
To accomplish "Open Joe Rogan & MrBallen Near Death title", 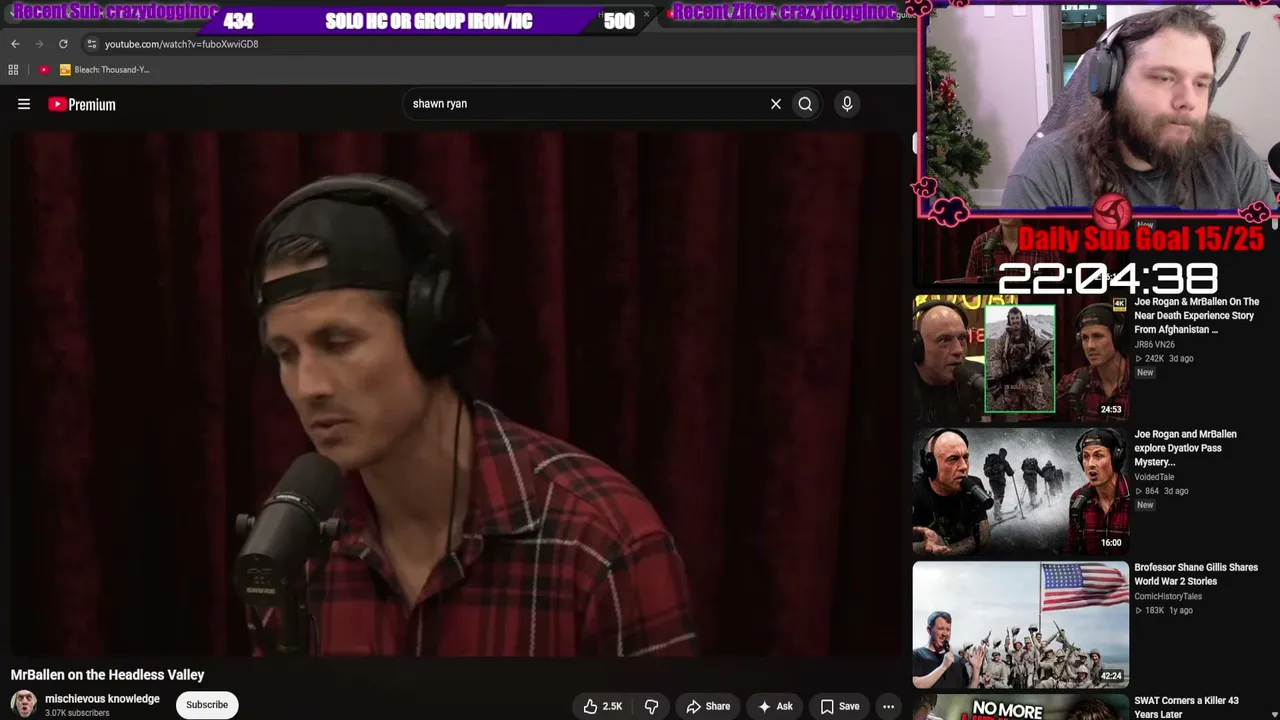I will (x=1196, y=315).
